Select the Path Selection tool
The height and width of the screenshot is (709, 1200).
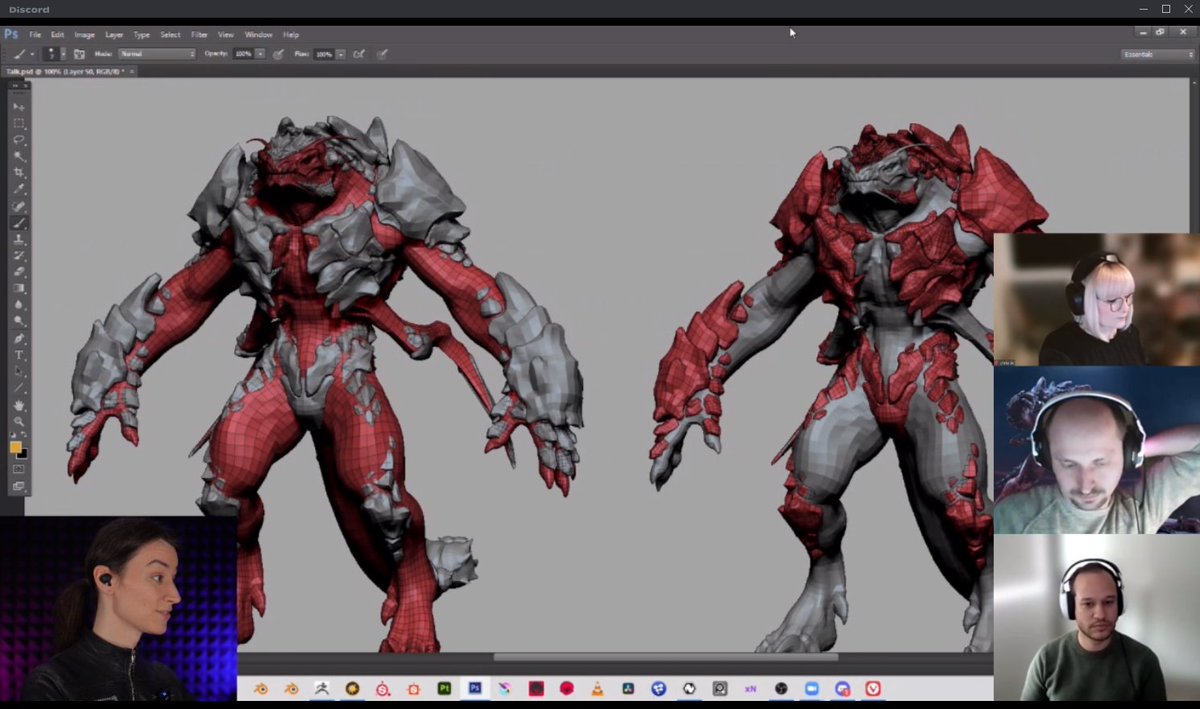[x=19, y=372]
